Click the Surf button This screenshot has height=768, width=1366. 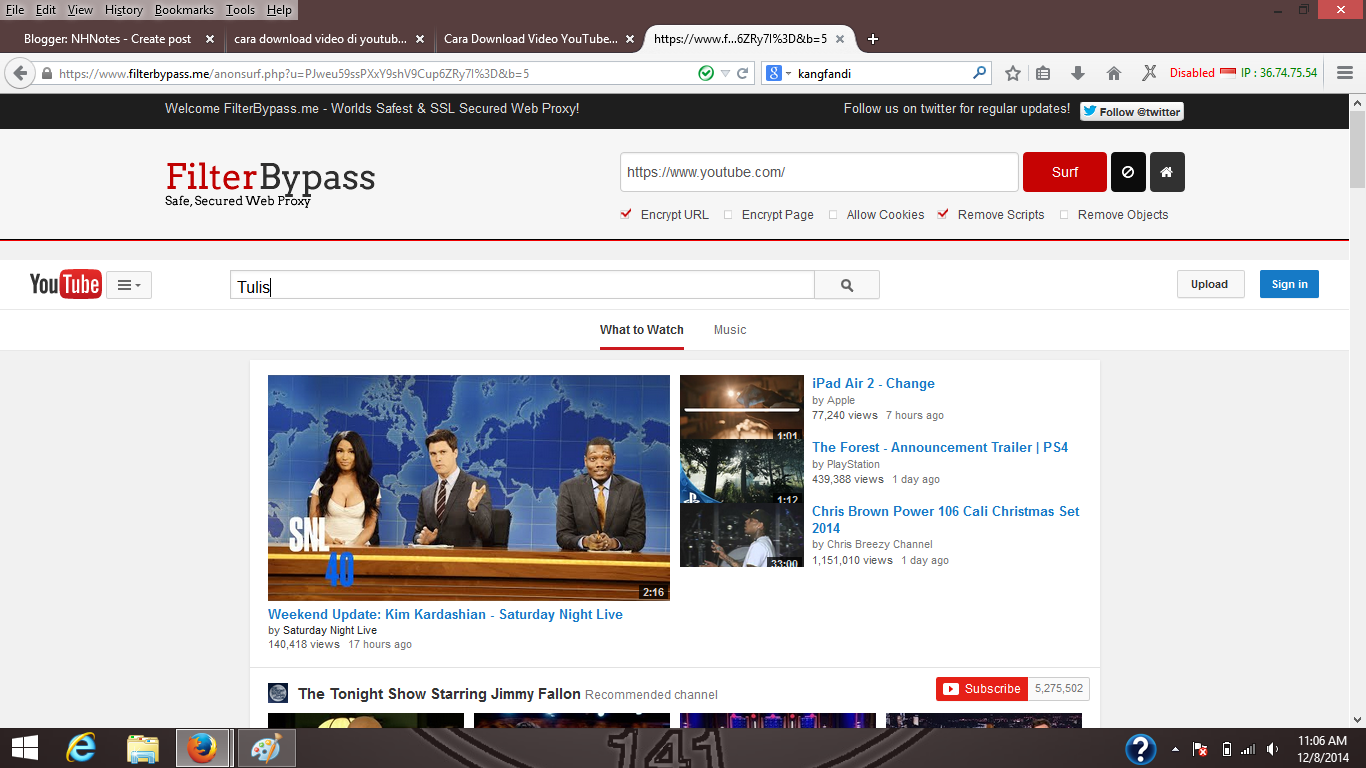pos(1064,171)
